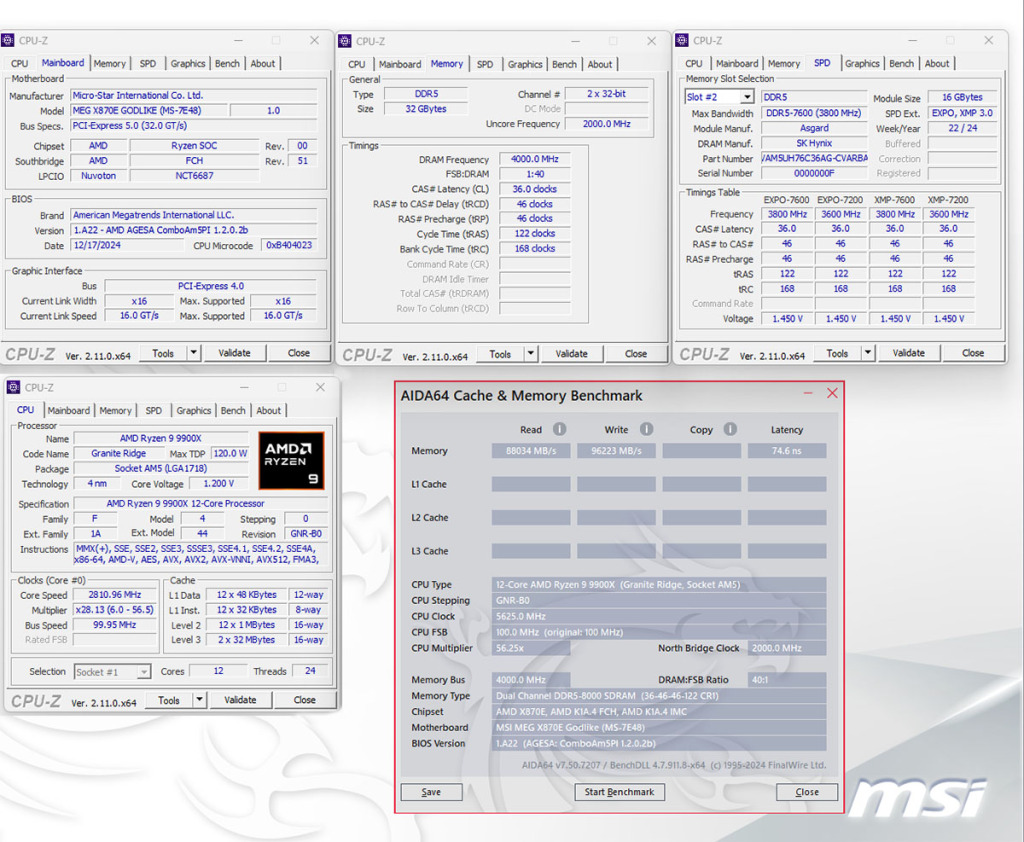This screenshot has height=842, width=1024.
Task: Click the Memory Write 96223 MB/s result field
Action: [616, 451]
